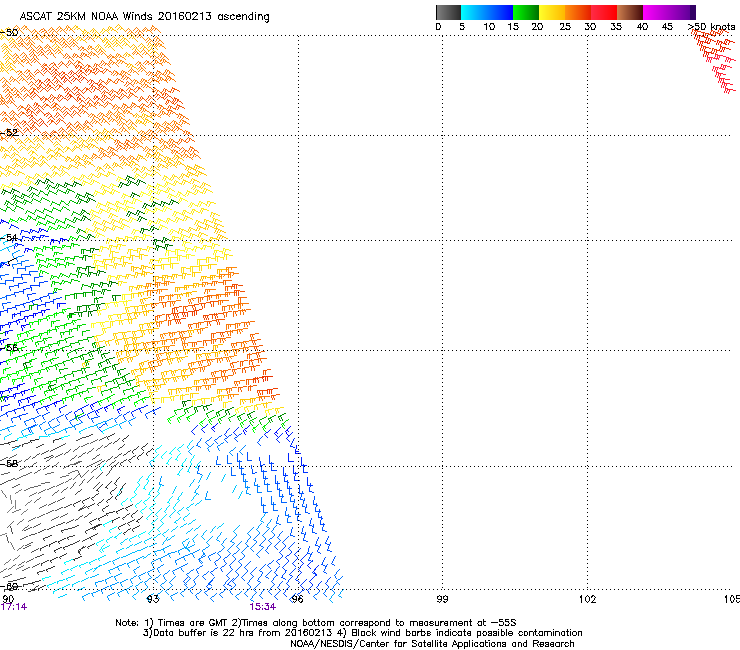Viewport: 740px width, 650px height.
Task: Click the legend value '40'
Action: [642, 27]
